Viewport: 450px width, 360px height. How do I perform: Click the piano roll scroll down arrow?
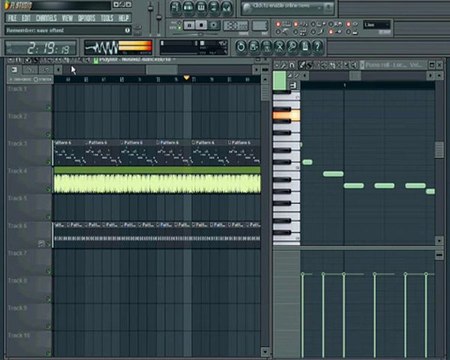(439, 240)
